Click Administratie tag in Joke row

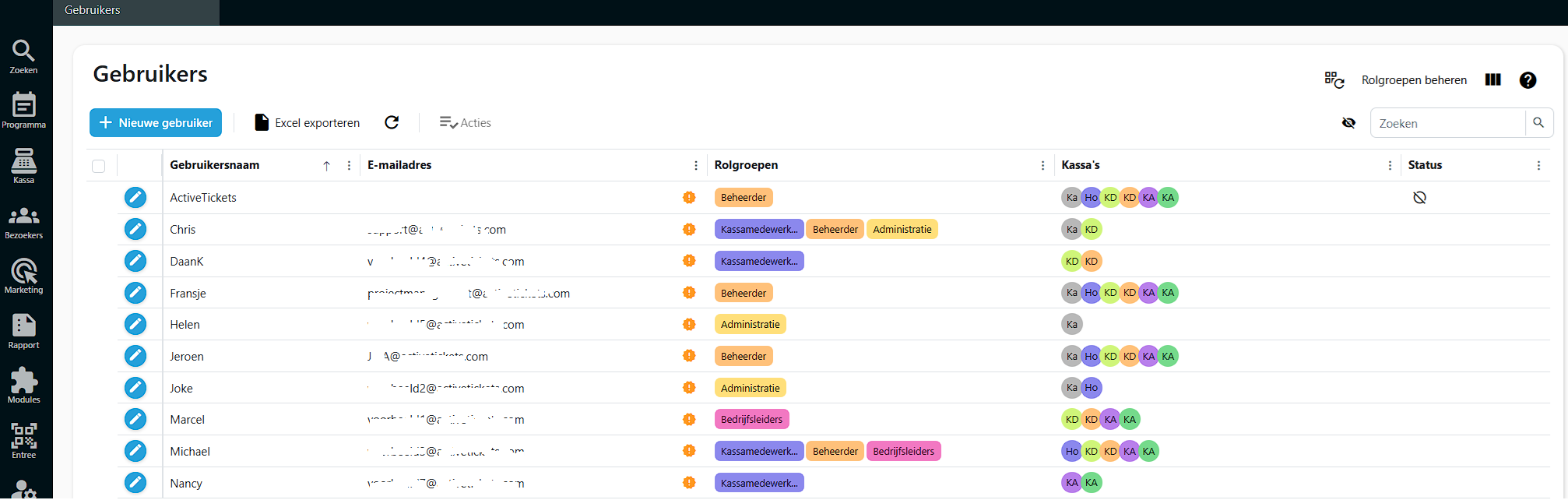[x=750, y=388]
